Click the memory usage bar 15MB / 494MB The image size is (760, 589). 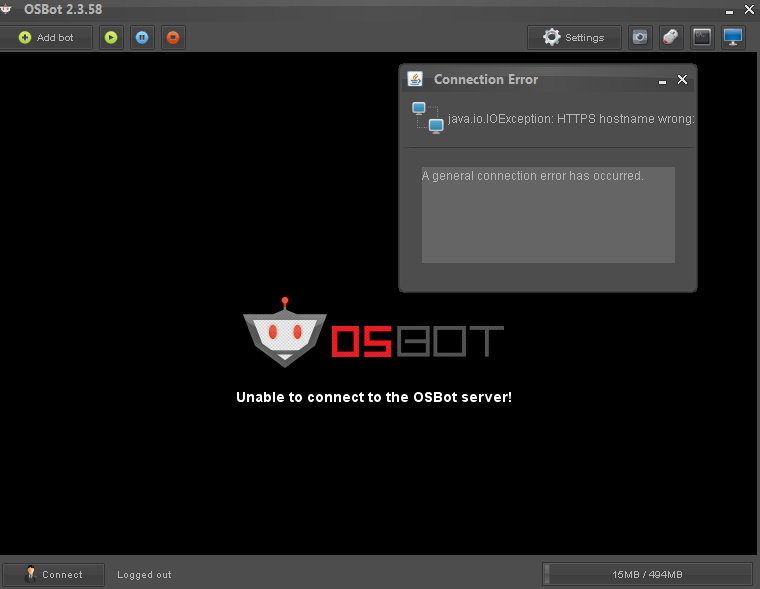point(647,574)
